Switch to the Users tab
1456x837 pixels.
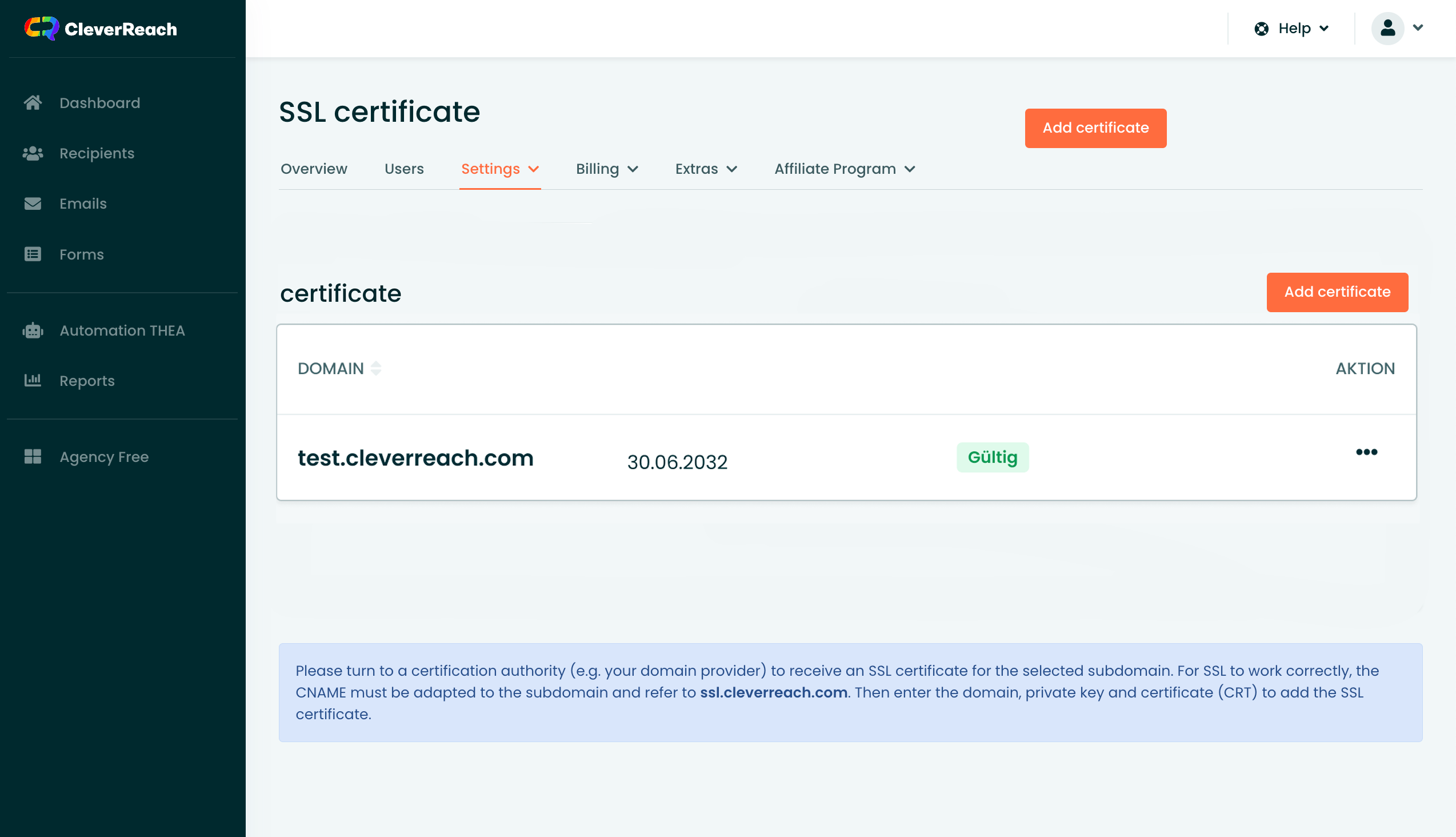point(404,169)
